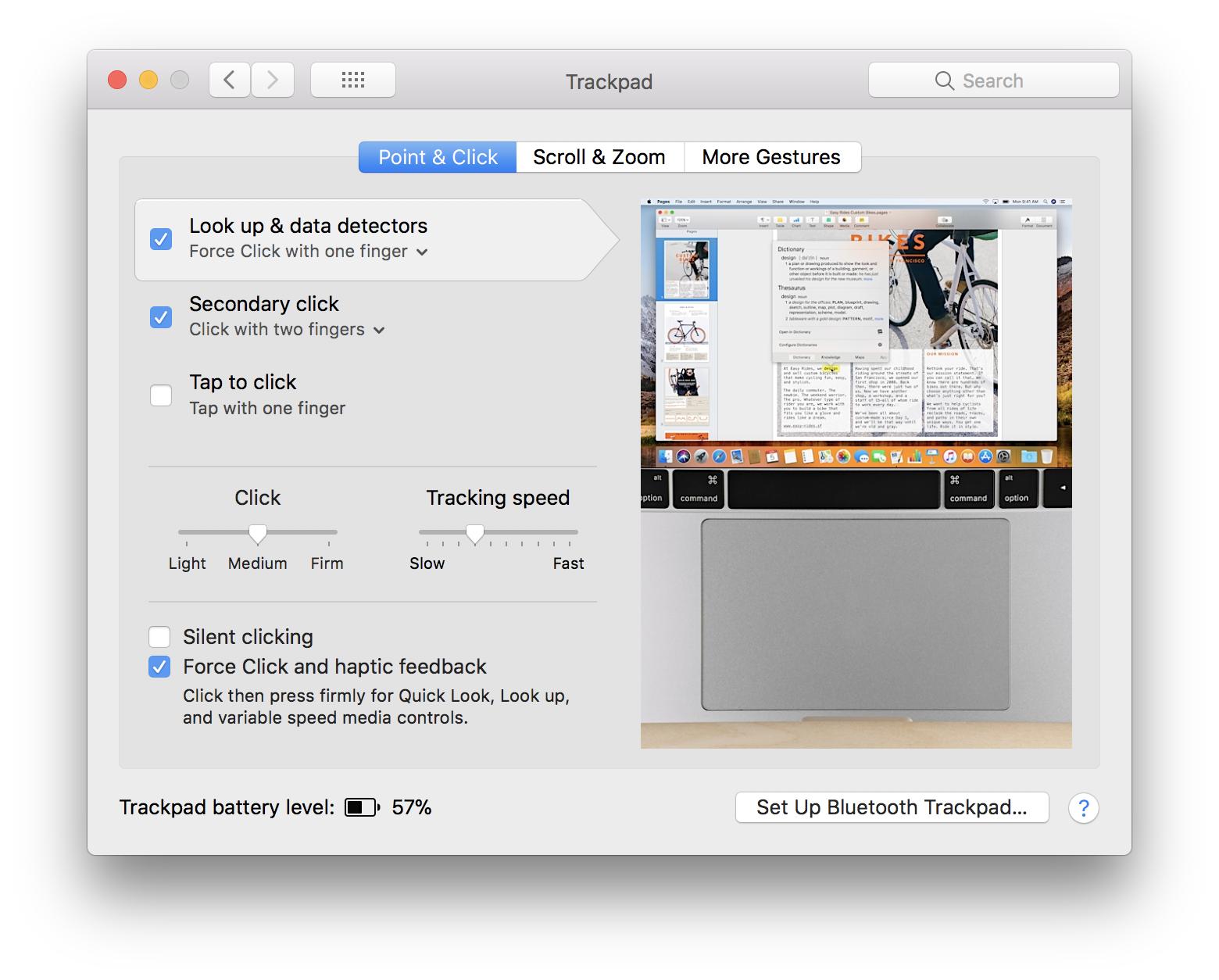
Task: Click the "Firm" click pressure label
Action: (x=327, y=563)
